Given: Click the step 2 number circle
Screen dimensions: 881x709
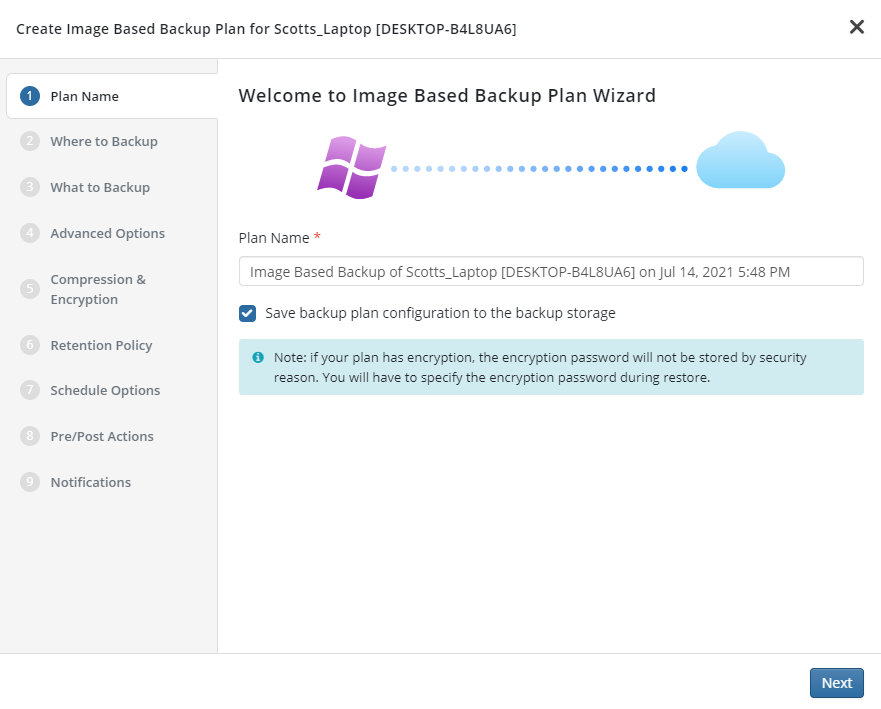Looking at the screenshot, I should tap(30, 141).
